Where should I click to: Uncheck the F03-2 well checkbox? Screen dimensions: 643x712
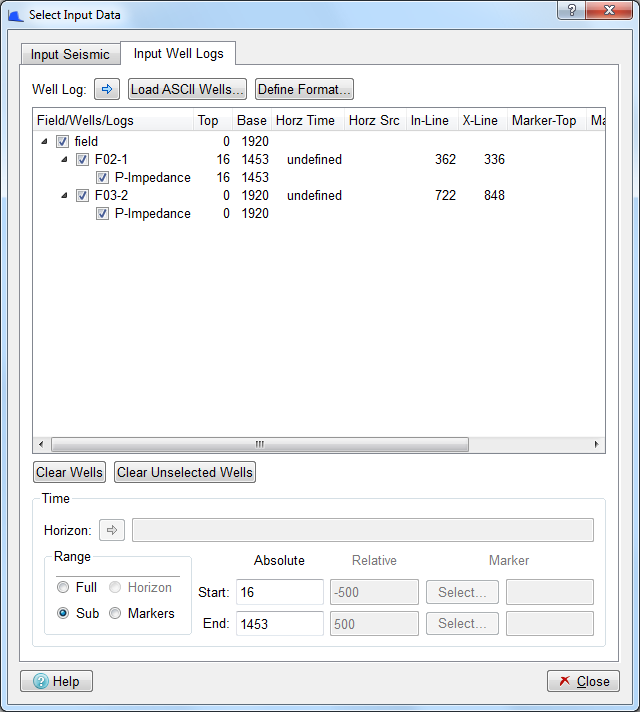click(82, 196)
